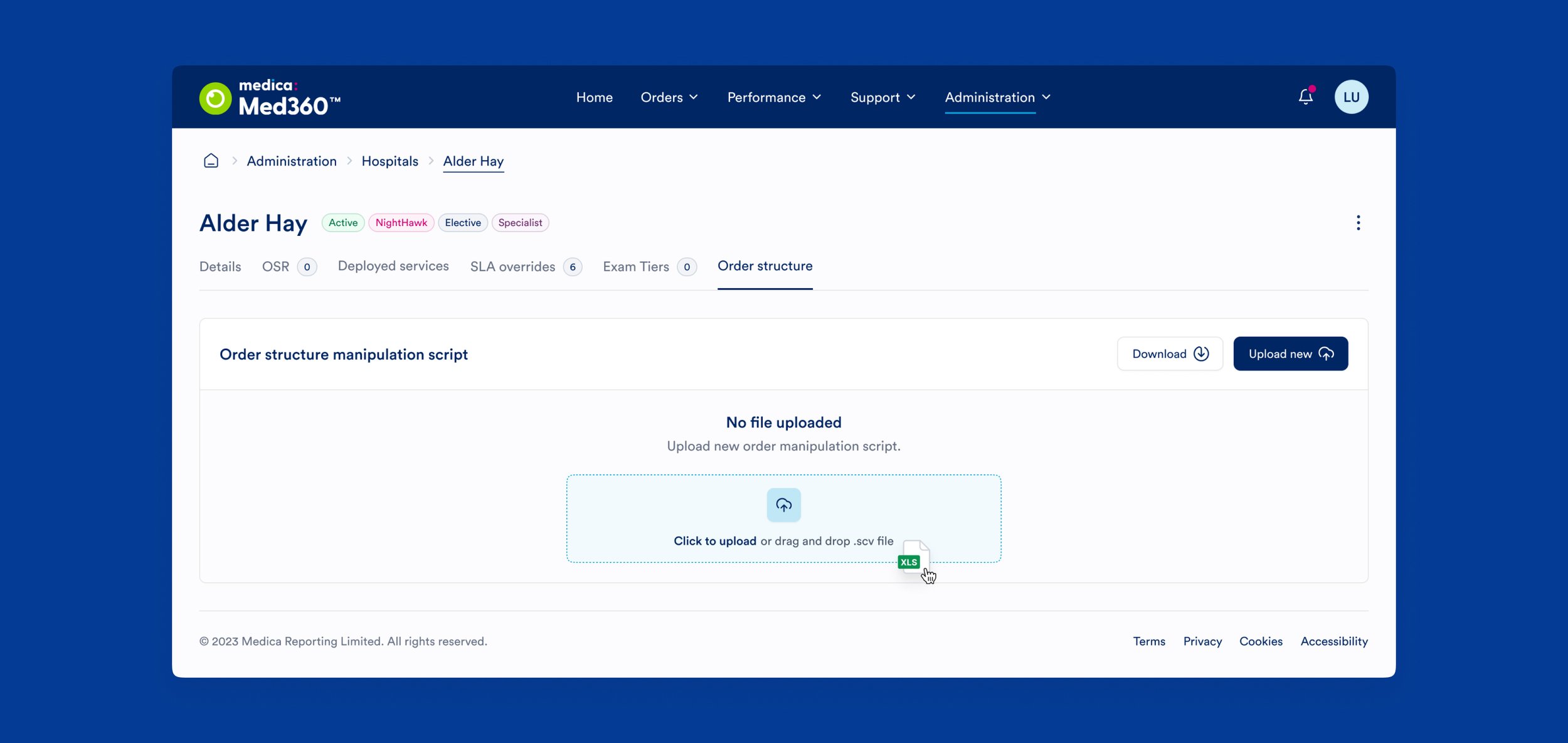This screenshot has width=1568, height=743.
Task: Click 'Order structure manipulation script' heading
Action: tap(344, 355)
